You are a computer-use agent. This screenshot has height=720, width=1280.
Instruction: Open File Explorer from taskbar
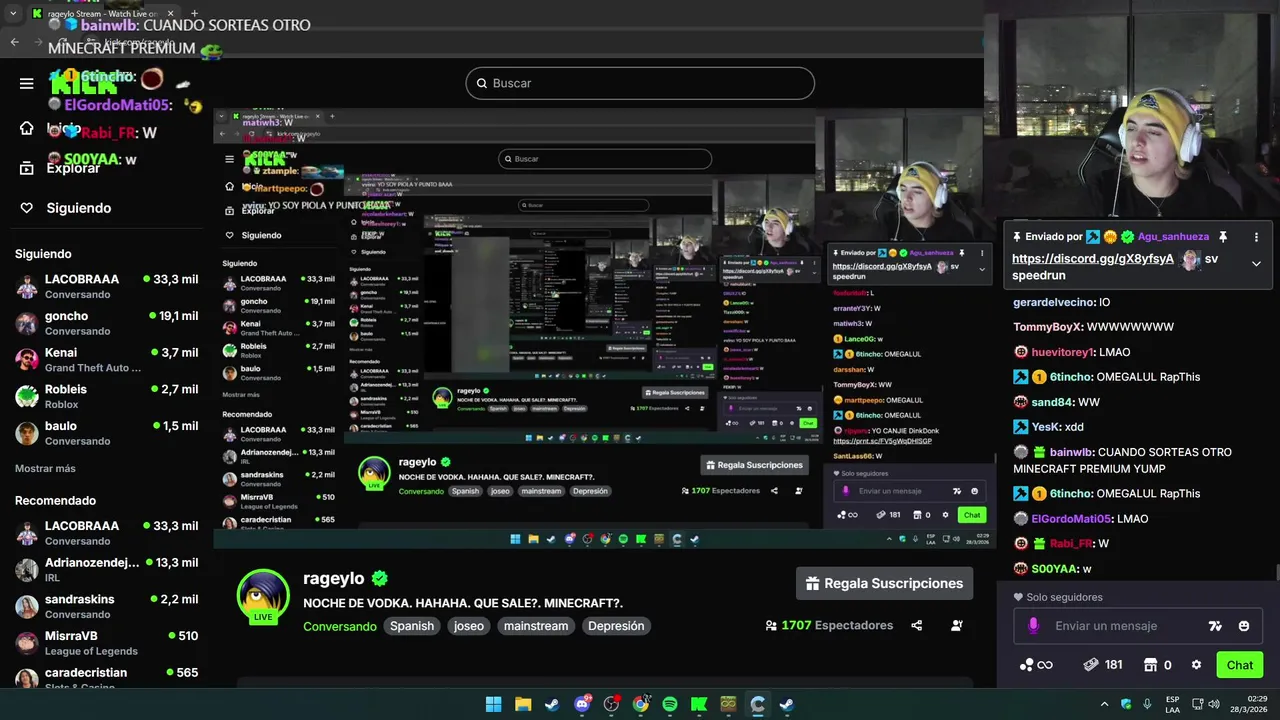coord(523,704)
